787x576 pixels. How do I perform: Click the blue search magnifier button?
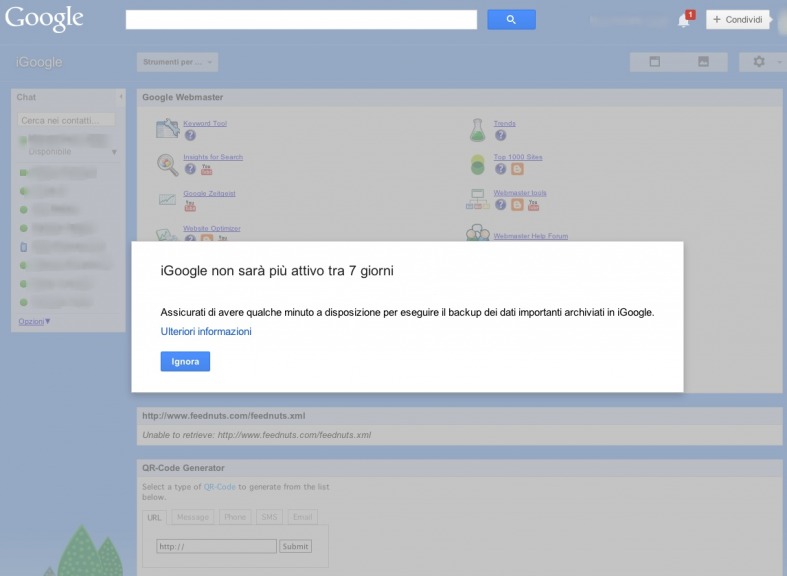pos(511,19)
